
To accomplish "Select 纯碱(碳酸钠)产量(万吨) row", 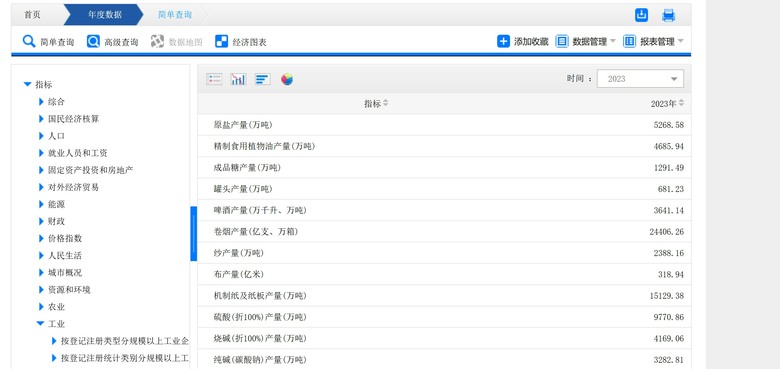I will pyautogui.click(x=444, y=359).
